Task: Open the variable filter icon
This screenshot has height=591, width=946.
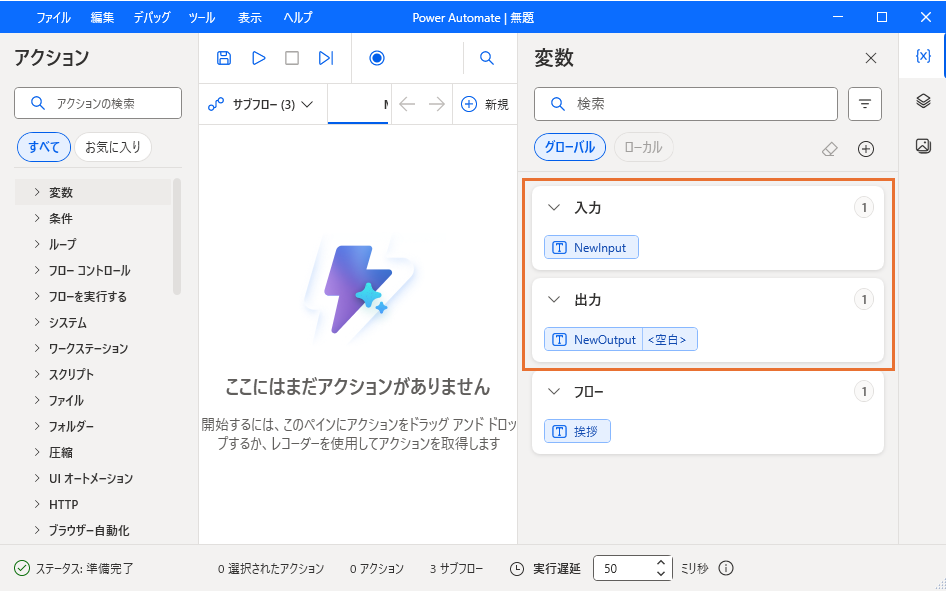Action: (x=865, y=104)
